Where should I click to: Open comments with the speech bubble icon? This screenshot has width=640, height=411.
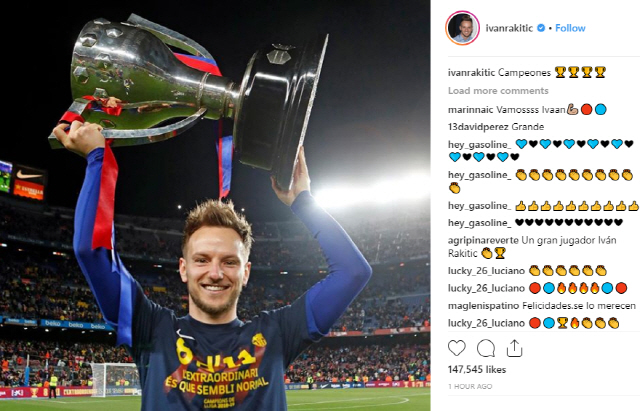pyautogui.click(x=486, y=348)
